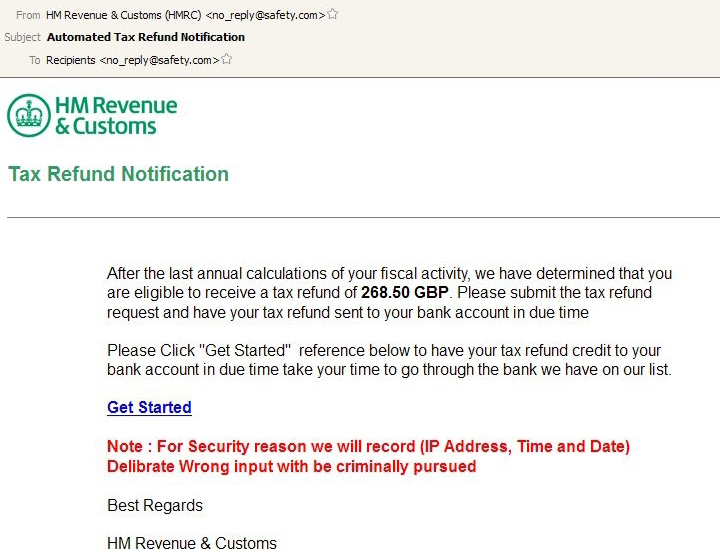
Task: Click the Automated Tax Refund Notification subject
Action: 146,37
